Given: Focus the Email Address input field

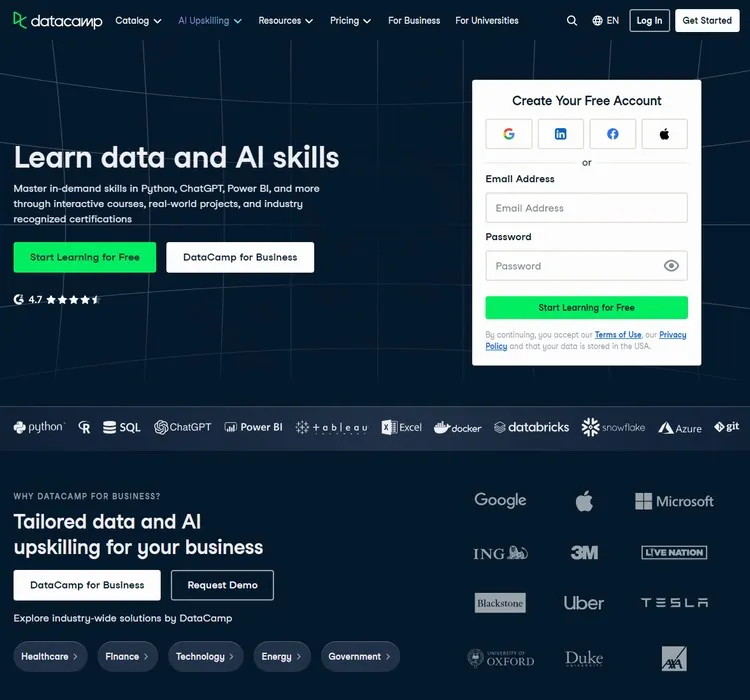Looking at the screenshot, I should click(x=586, y=208).
